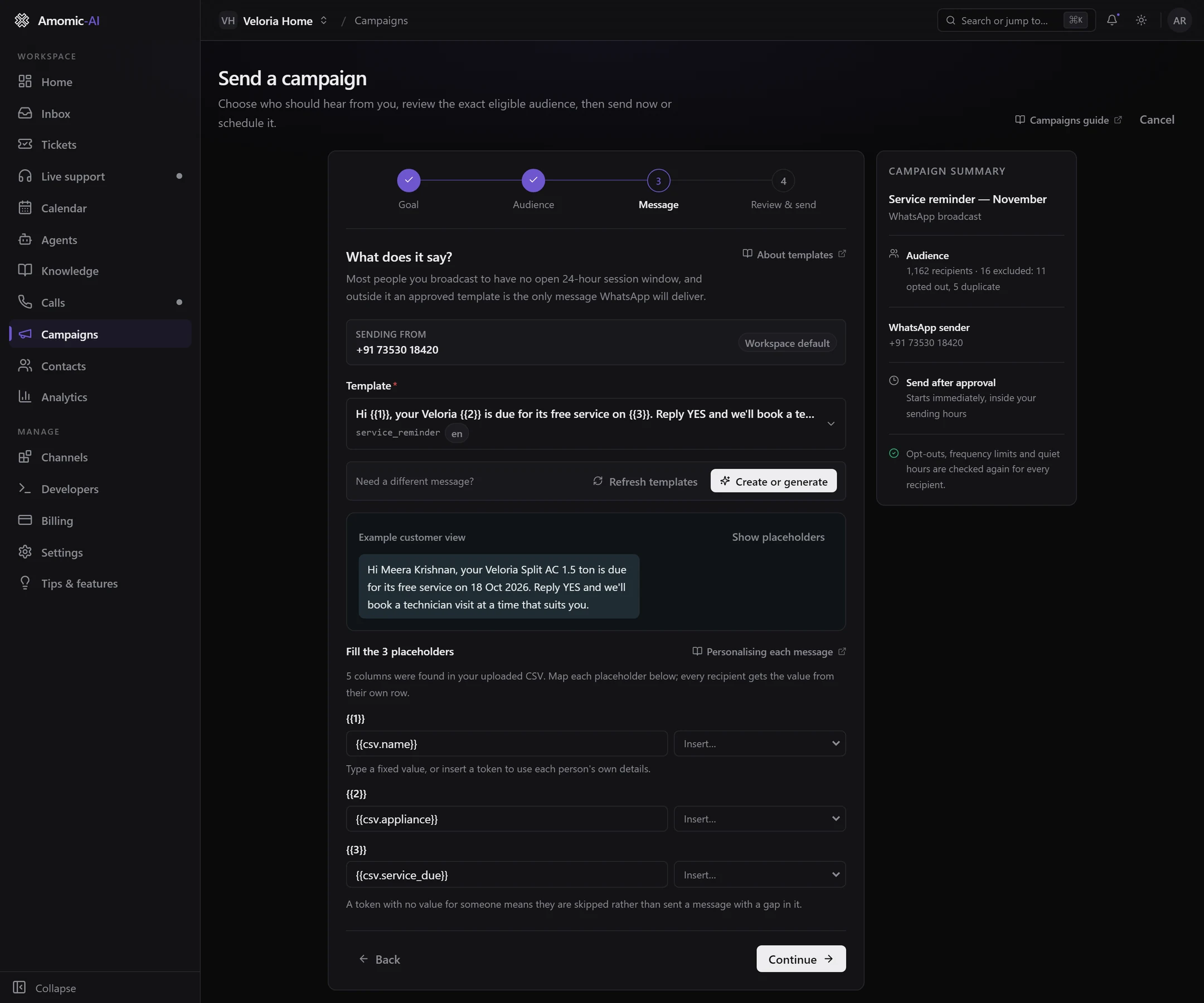Open the service_reminder template dropdown
The width and height of the screenshot is (1204, 1003).
596,423
